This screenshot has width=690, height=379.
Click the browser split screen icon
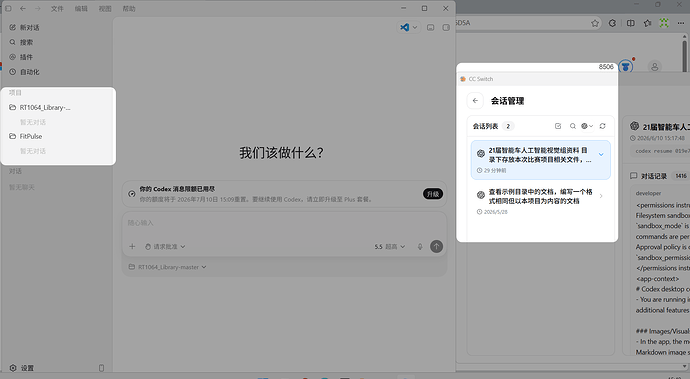(x=631, y=23)
